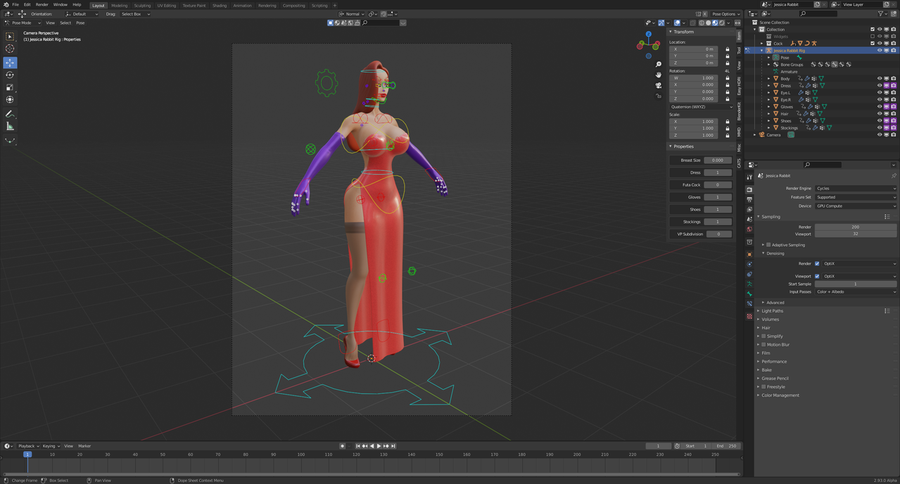
Task: Activate the Move tool
Action: [10, 63]
